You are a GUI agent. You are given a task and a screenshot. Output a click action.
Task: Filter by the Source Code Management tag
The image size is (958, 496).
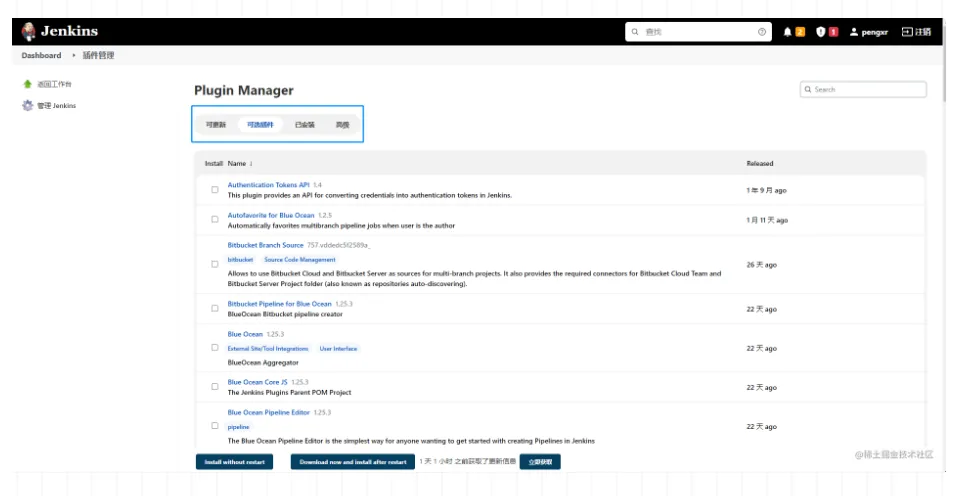(299, 260)
